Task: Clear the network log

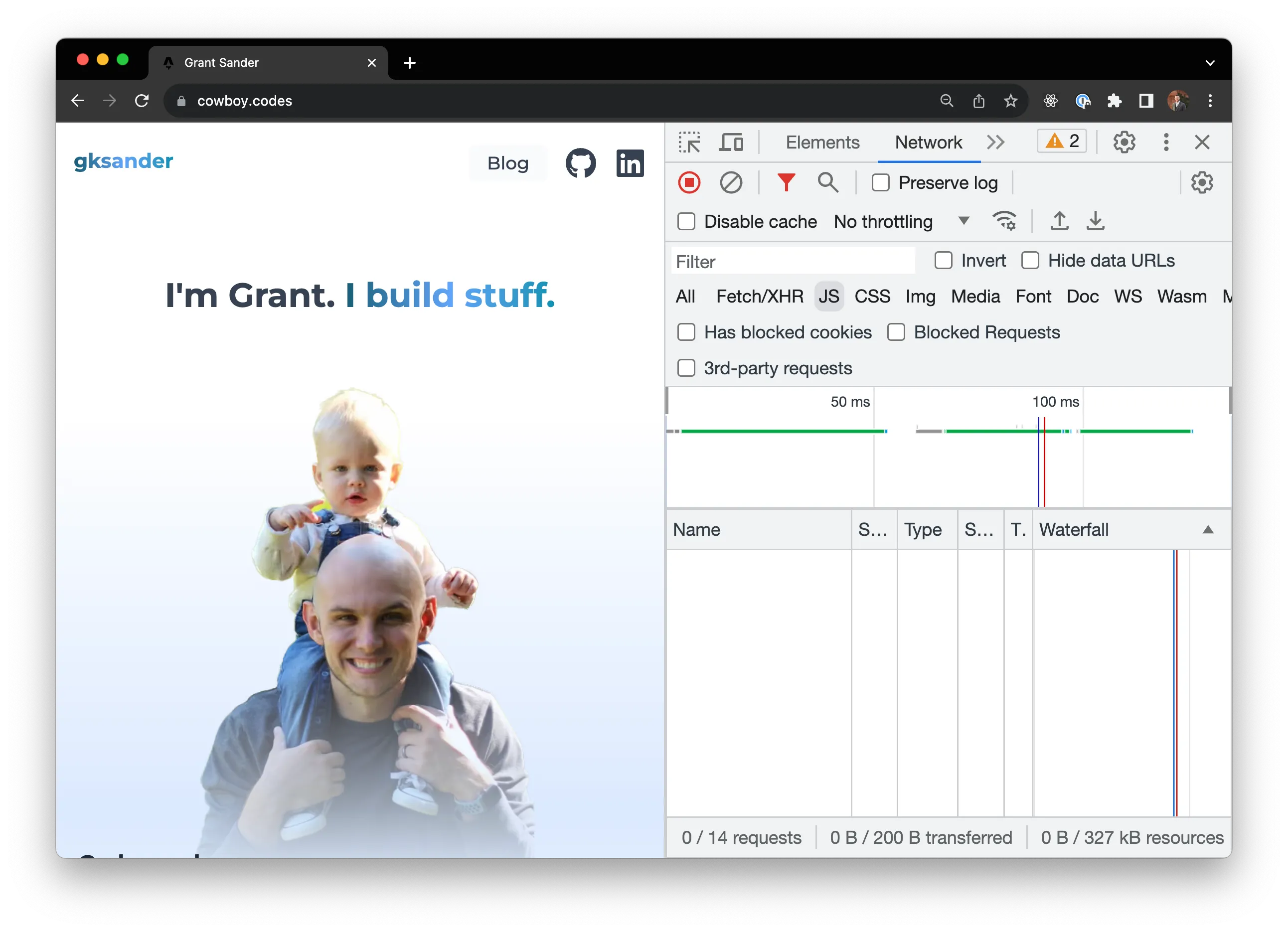Action: pos(731,182)
